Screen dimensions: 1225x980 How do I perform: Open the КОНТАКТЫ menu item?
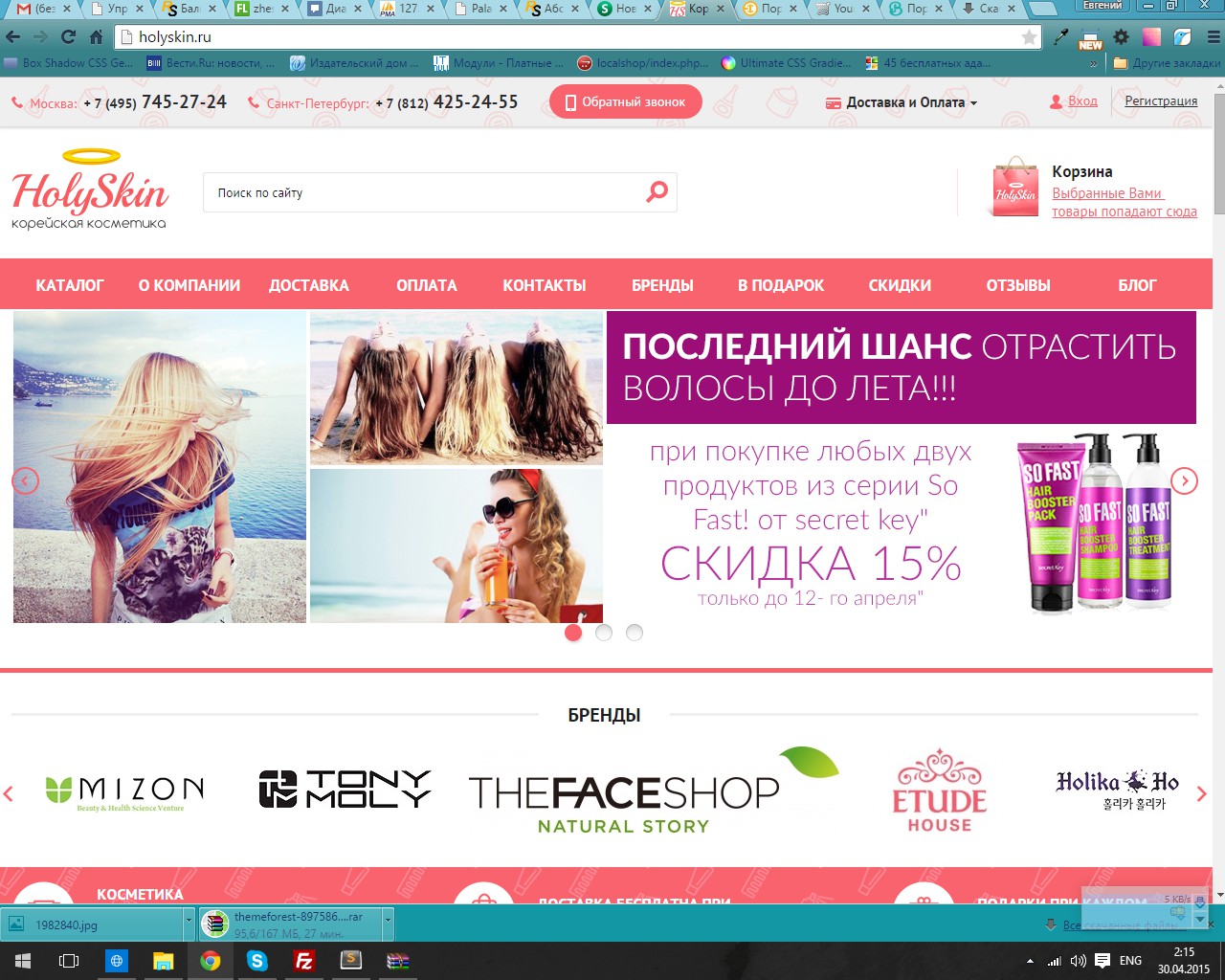tap(545, 285)
